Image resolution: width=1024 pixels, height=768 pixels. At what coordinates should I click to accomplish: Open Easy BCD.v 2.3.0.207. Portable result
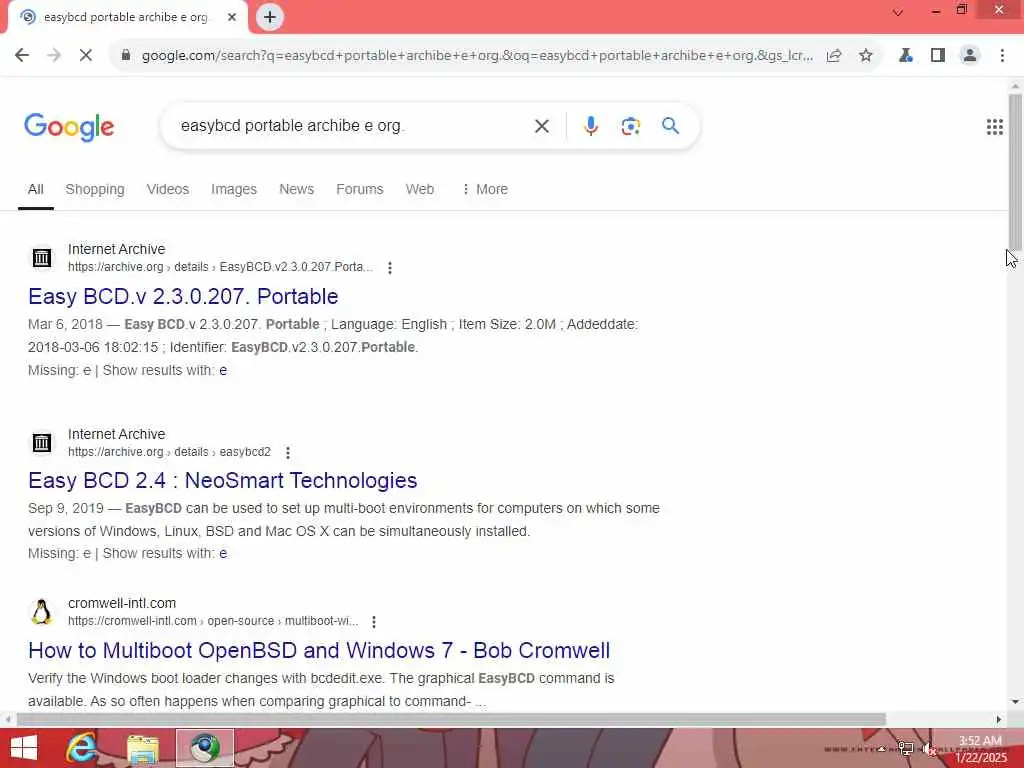coord(183,296)
